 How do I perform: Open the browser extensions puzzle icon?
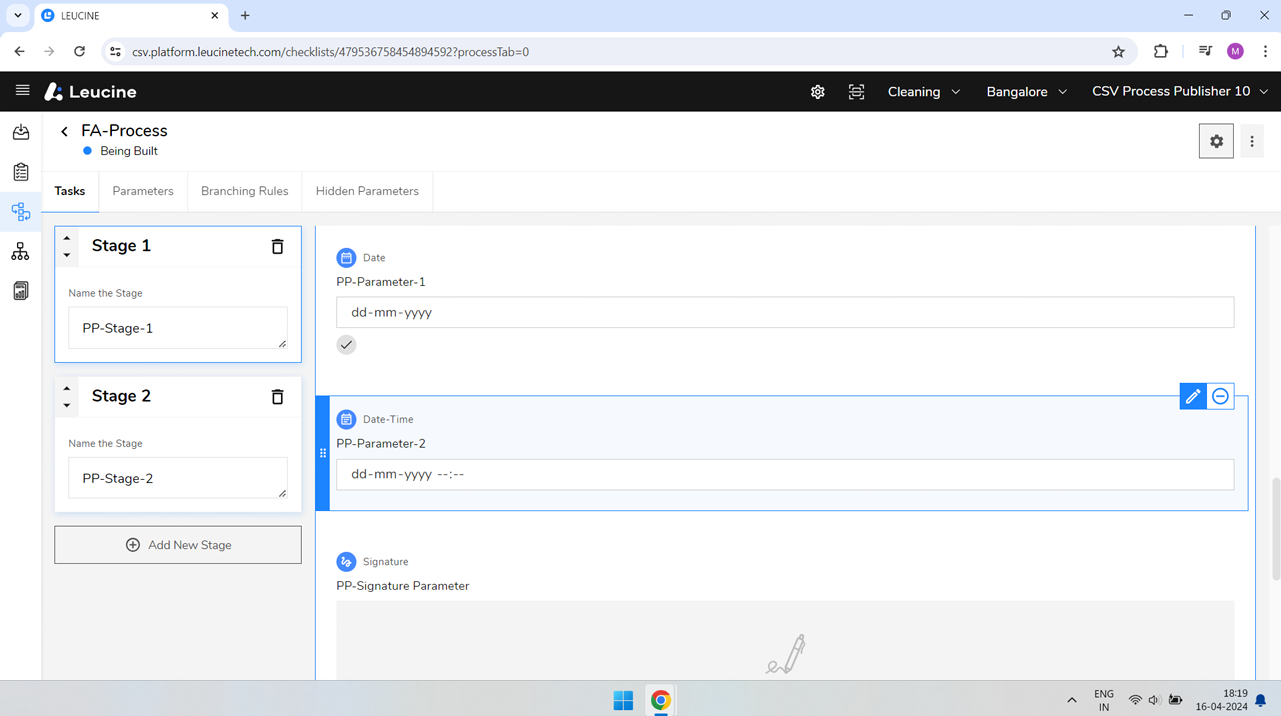[1161, 52]
